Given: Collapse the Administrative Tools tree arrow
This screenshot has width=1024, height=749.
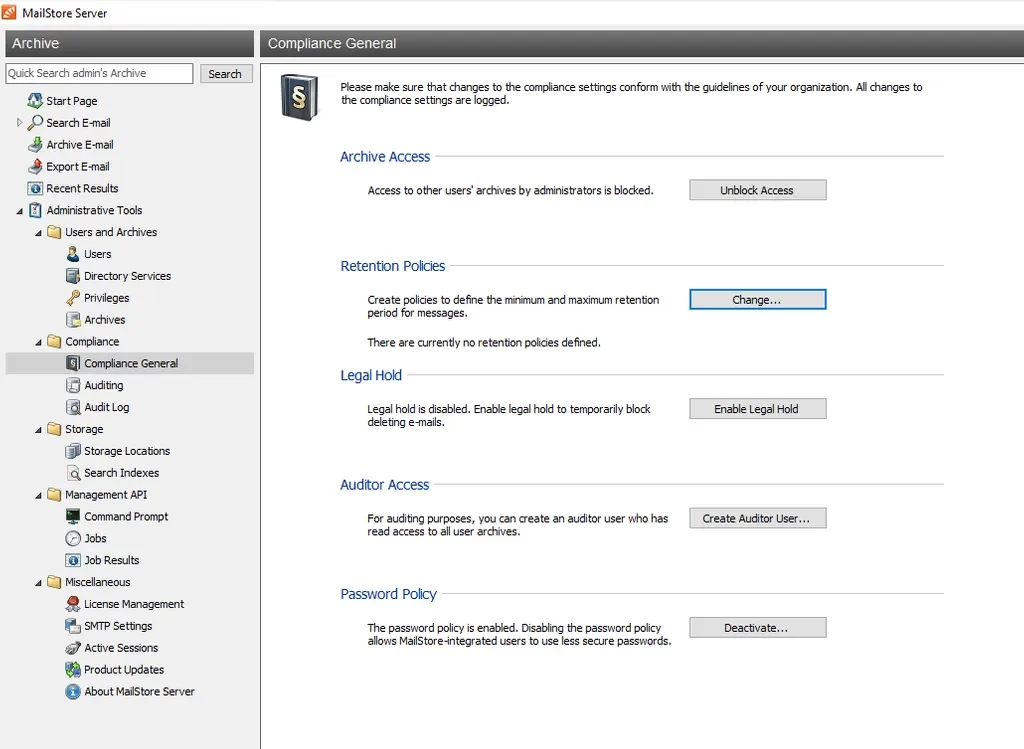Looking at the screenshot, I should tap(19, 211).
